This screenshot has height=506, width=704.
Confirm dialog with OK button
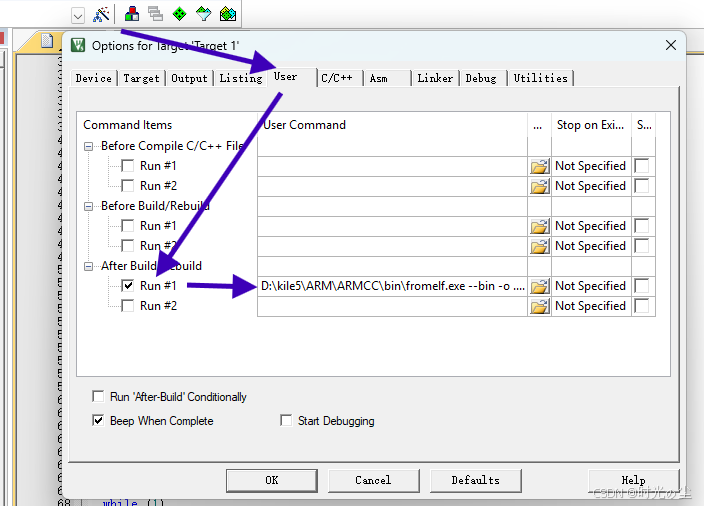(272, 480)
